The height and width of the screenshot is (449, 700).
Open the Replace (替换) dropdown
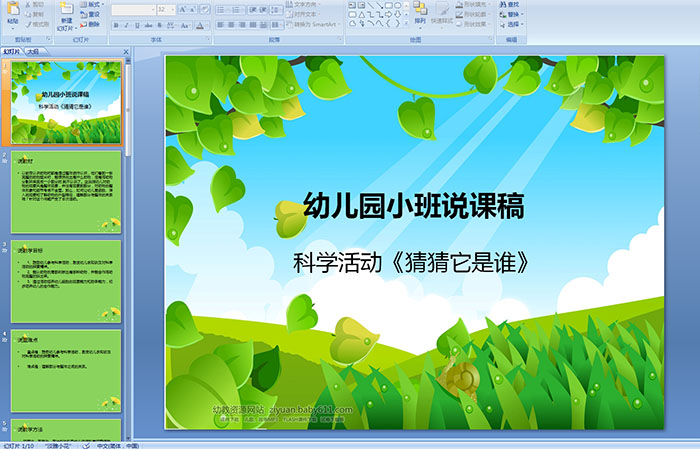(512, 14)
